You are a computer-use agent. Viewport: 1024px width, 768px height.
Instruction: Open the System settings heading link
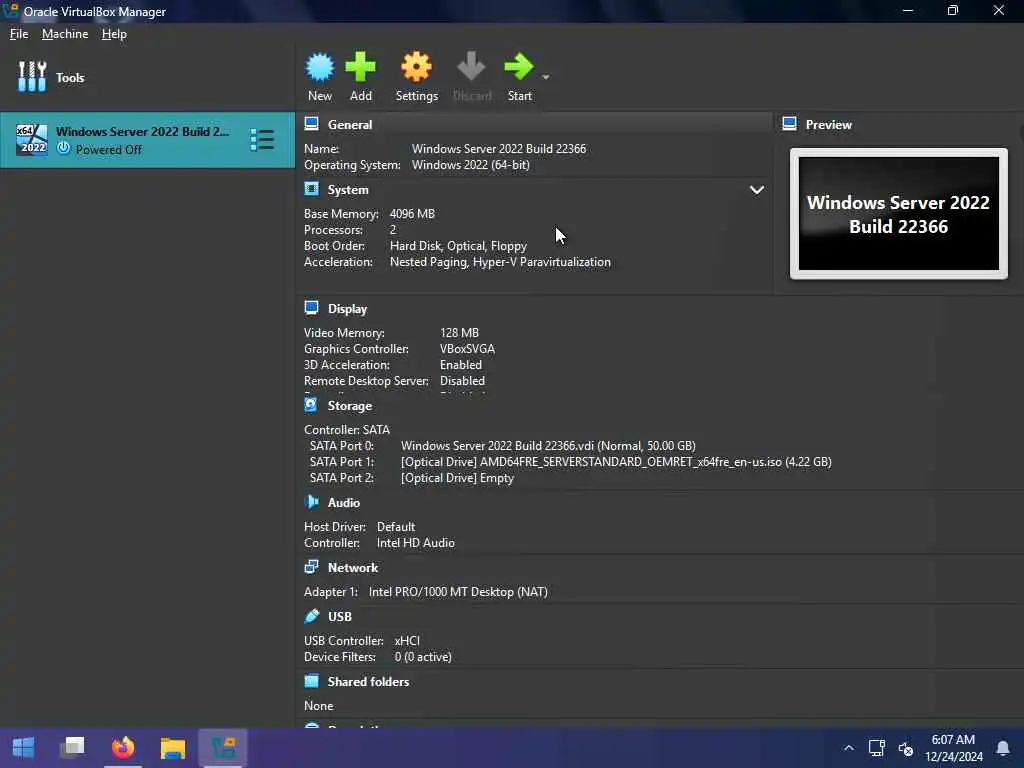point(348,190)
